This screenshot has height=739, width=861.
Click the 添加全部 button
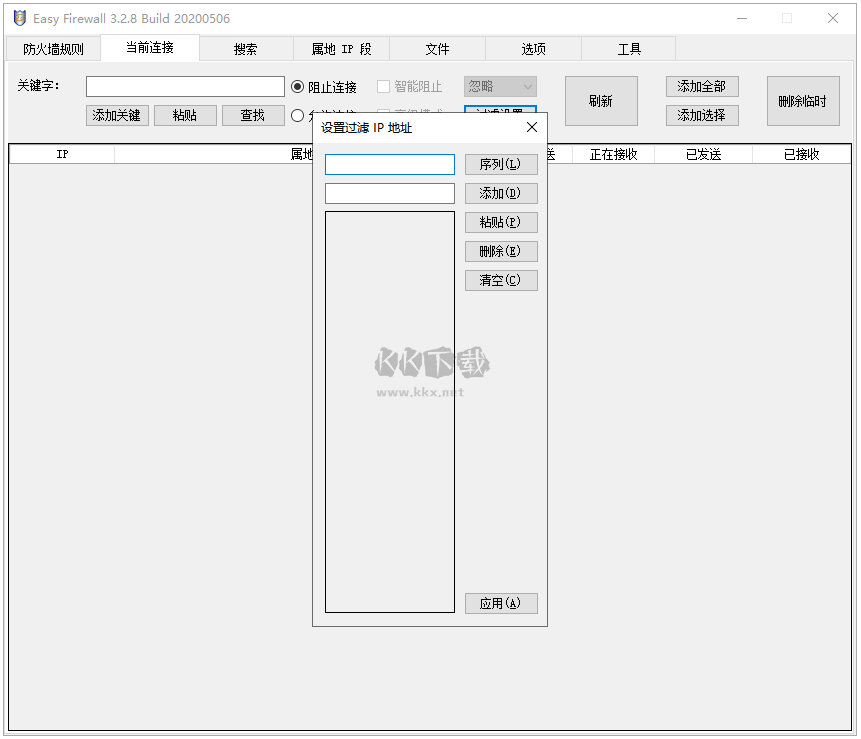[x=700, y=86]
